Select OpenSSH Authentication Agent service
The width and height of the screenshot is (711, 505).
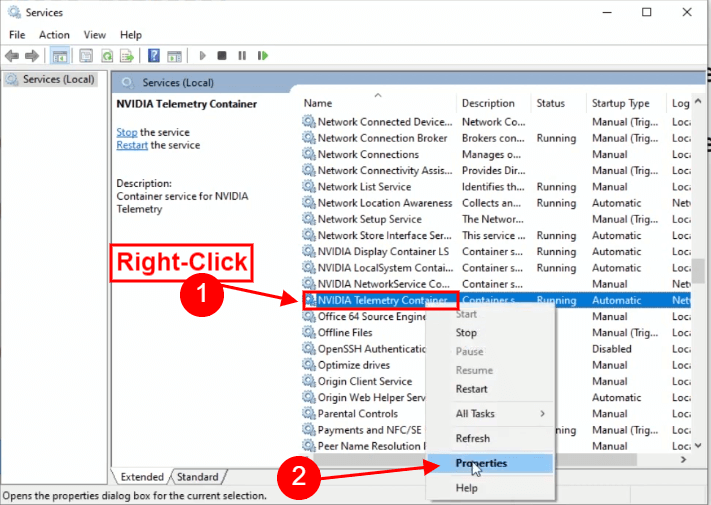364,349
